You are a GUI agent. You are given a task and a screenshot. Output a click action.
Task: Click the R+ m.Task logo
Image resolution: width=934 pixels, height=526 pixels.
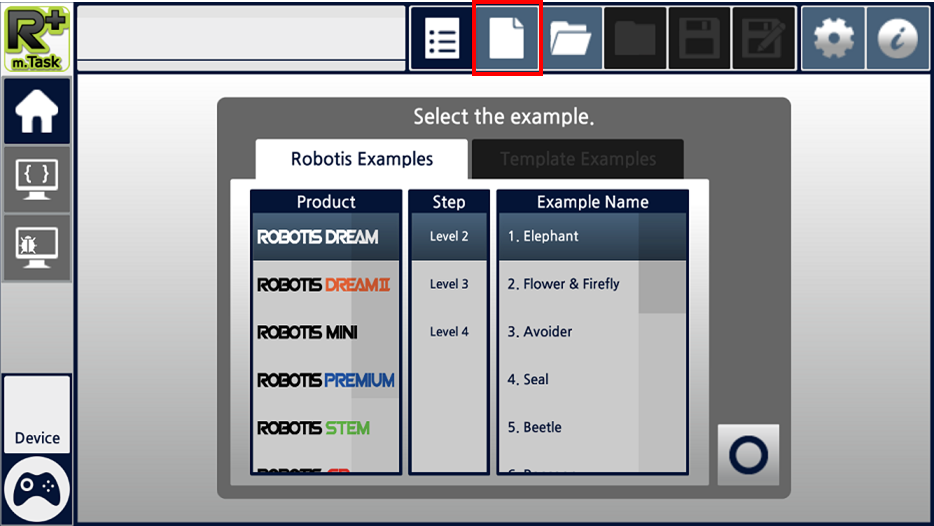37,39
